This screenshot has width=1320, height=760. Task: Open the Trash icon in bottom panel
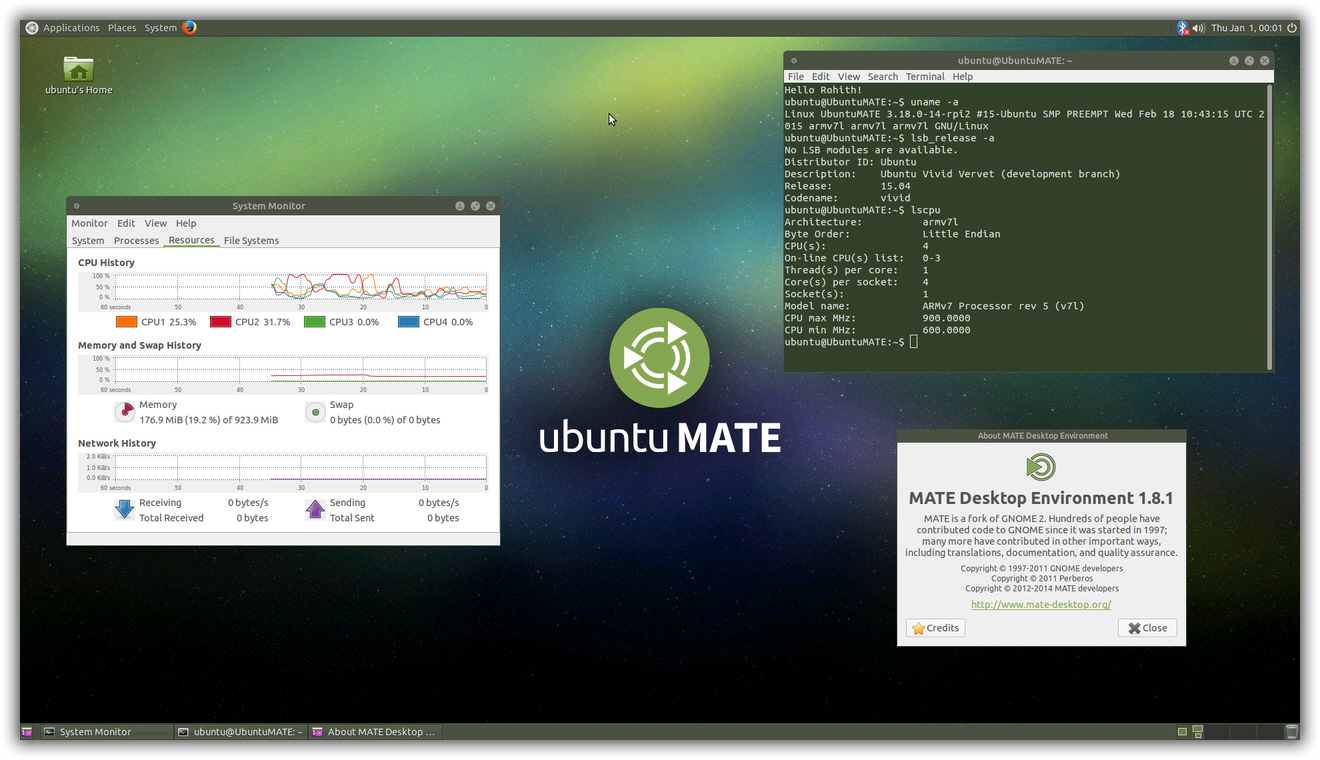tap(1291, 732)
